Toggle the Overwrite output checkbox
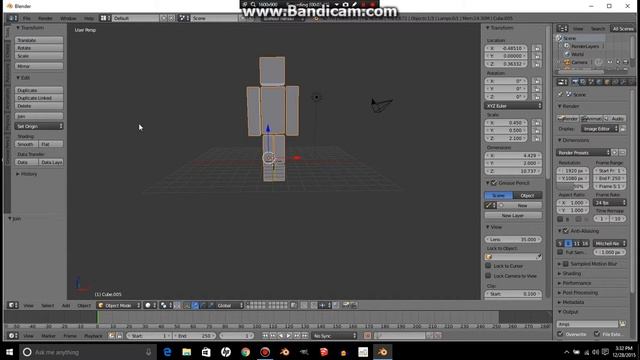The width and height of the screenshot is (640, 360). point(560,334)
